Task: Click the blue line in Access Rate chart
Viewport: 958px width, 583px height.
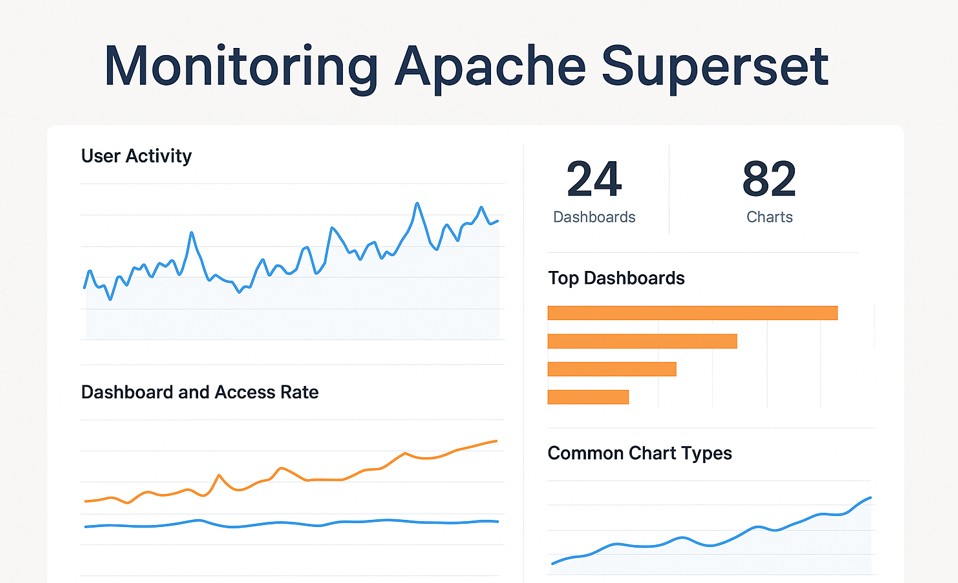Action: tap(290, 524)
